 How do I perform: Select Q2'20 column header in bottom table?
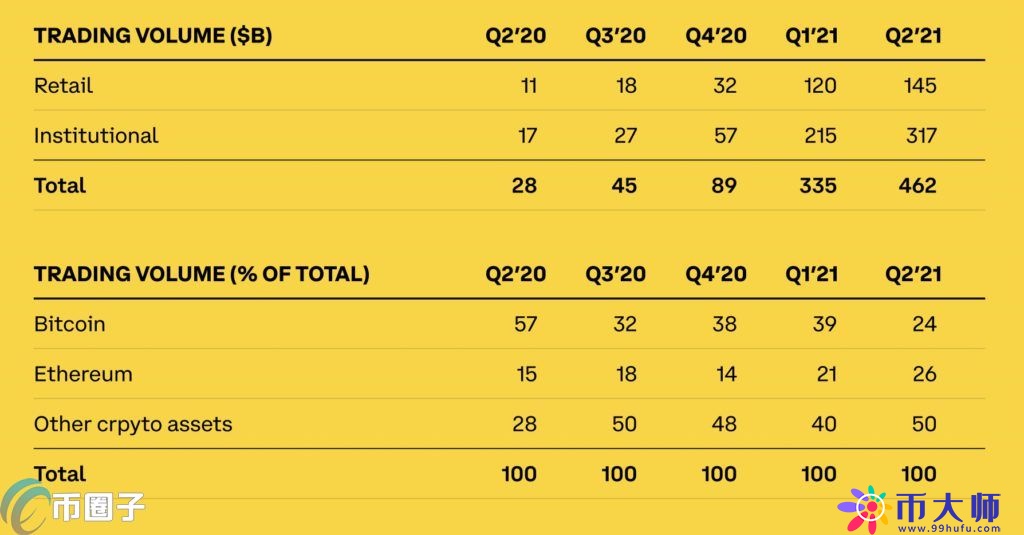click(x=515, y=274)
